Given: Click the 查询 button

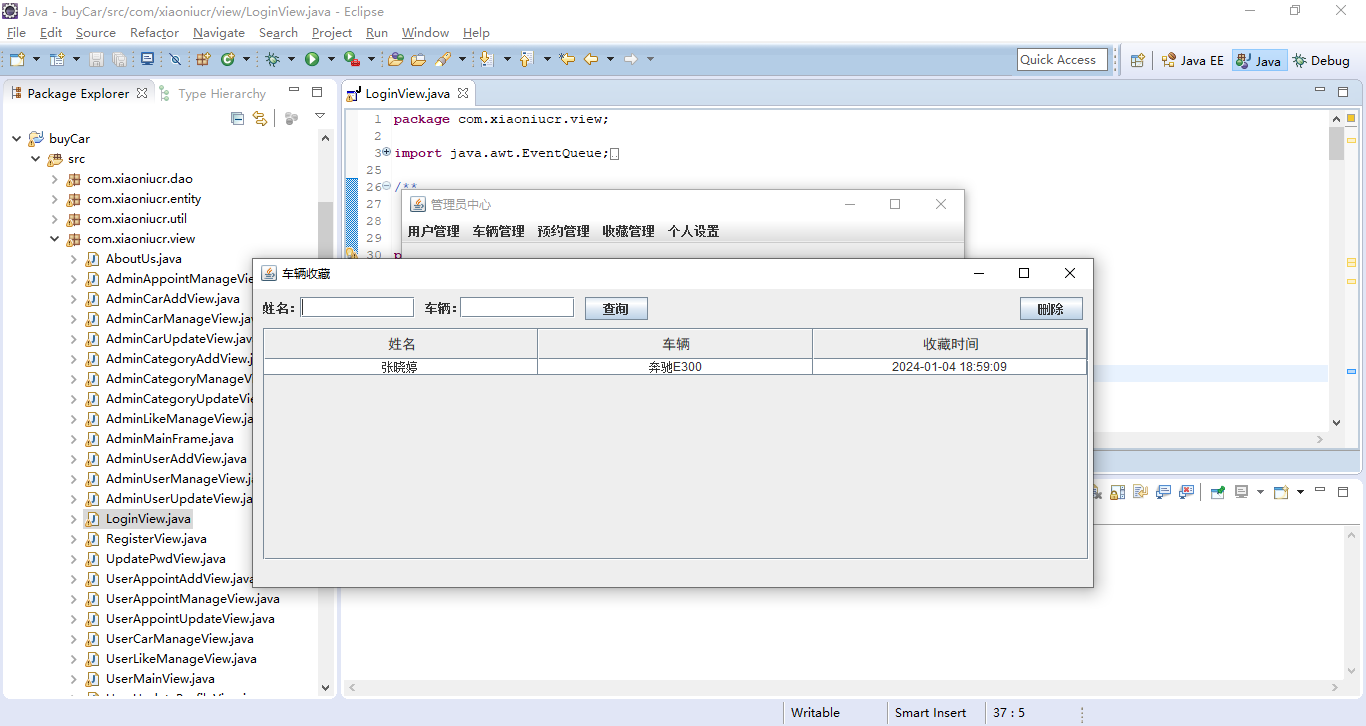Looking at the screenshot, I should coord(616,309).
